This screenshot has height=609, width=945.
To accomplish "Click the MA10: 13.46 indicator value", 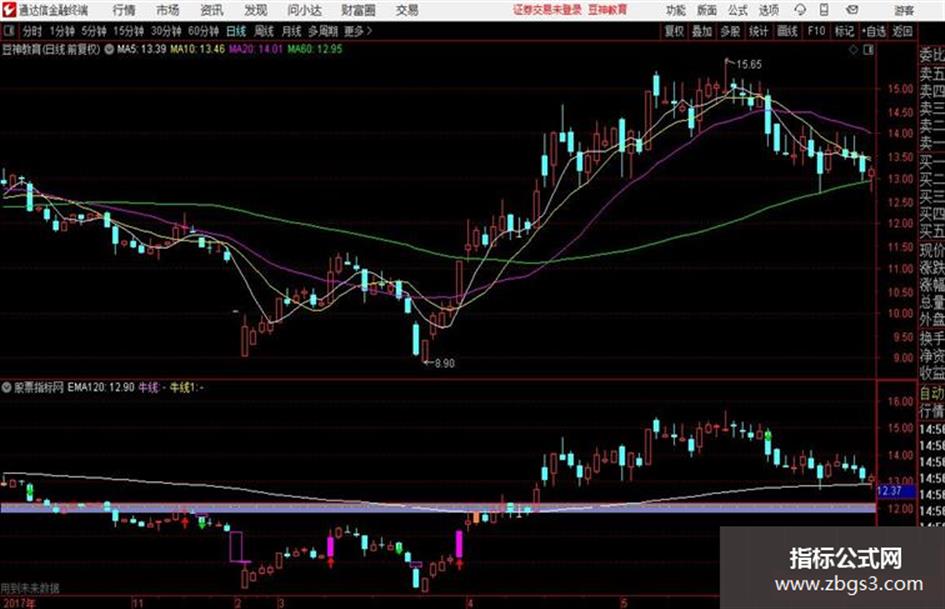I will (197, 49).
